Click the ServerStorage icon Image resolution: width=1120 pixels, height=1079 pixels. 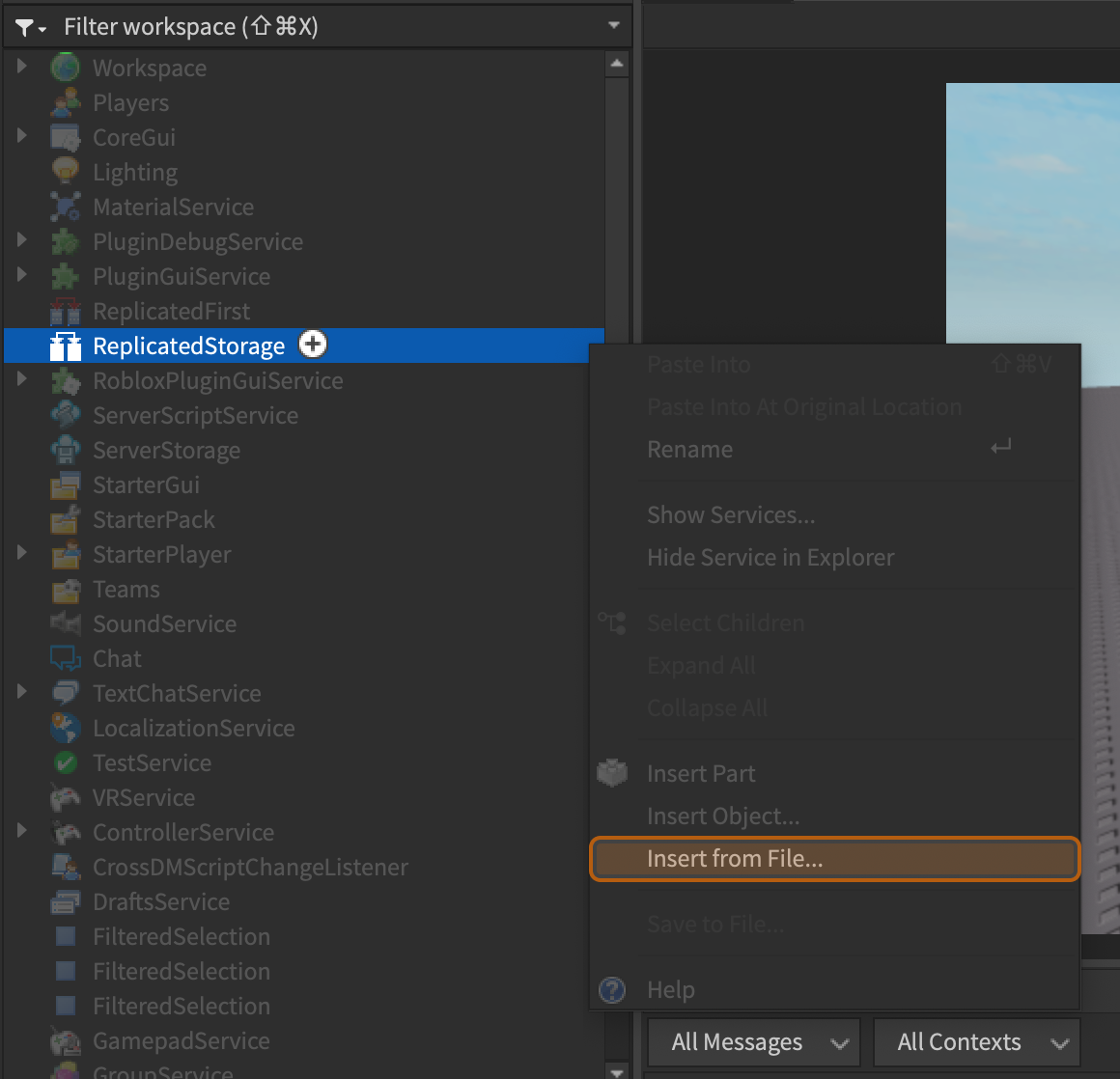coord(65,450)
